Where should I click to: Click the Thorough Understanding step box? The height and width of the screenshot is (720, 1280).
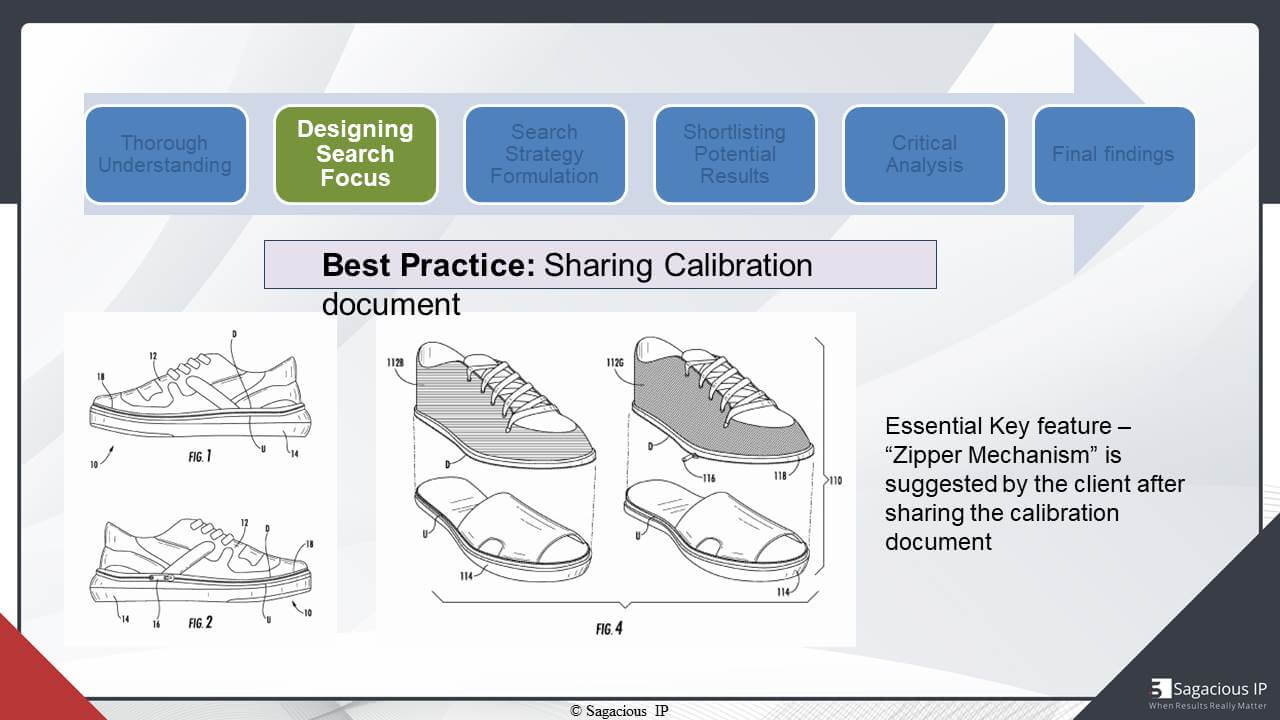pos(165,155)
